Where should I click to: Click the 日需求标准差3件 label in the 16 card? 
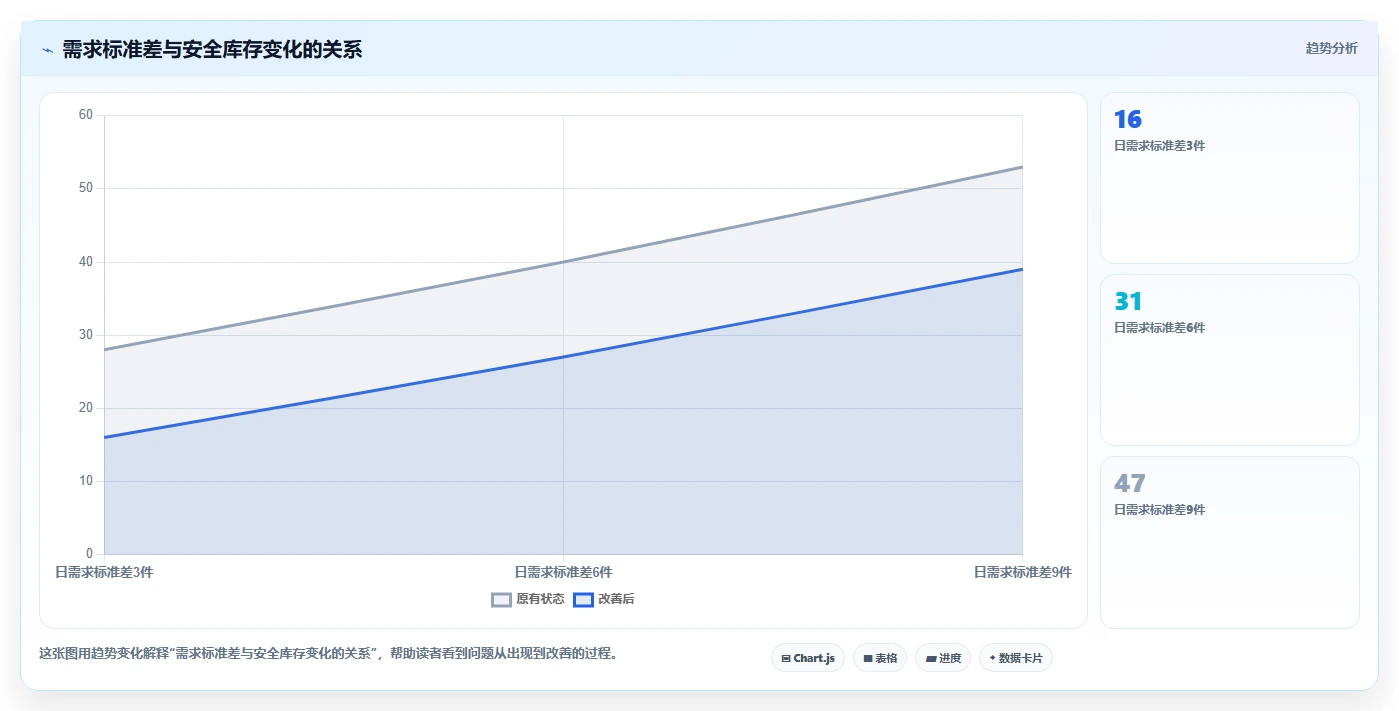pyautogui.click(x=1160, y=146)
